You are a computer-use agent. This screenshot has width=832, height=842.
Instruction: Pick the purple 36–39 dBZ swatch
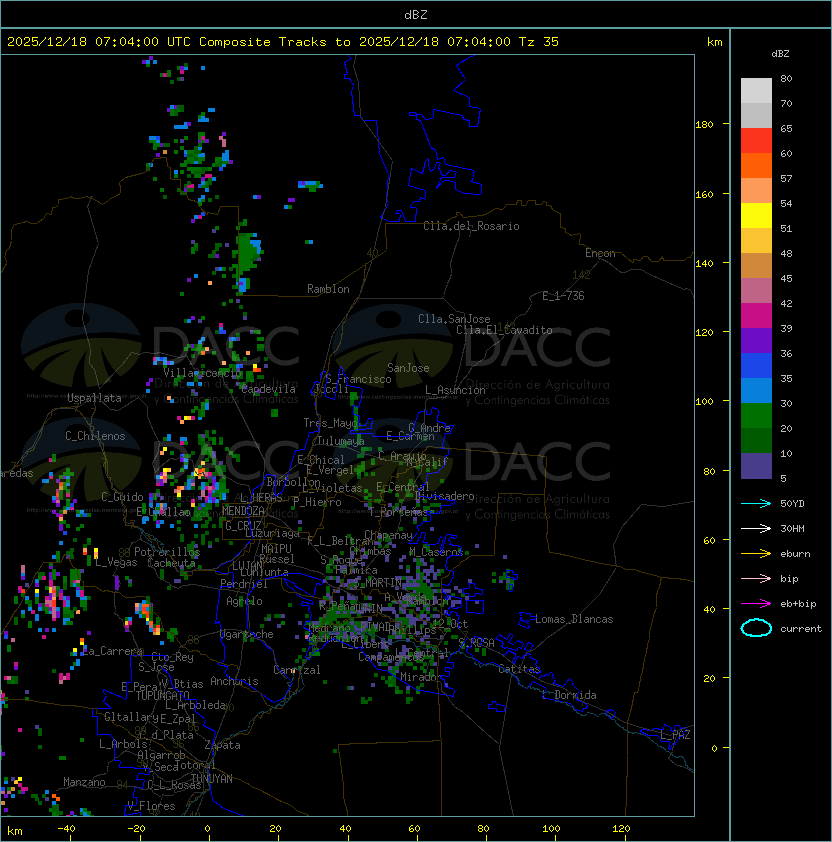tap(756, 340)
